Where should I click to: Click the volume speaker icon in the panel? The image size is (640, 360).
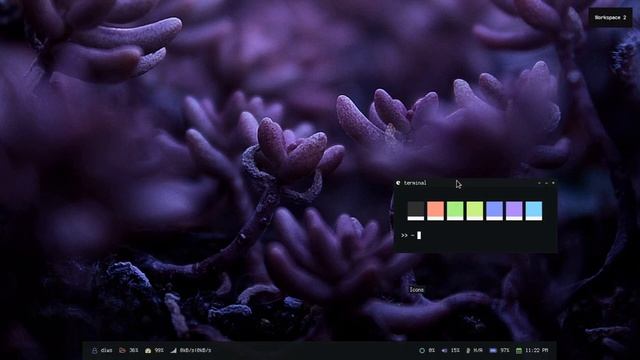coord(444,350)
